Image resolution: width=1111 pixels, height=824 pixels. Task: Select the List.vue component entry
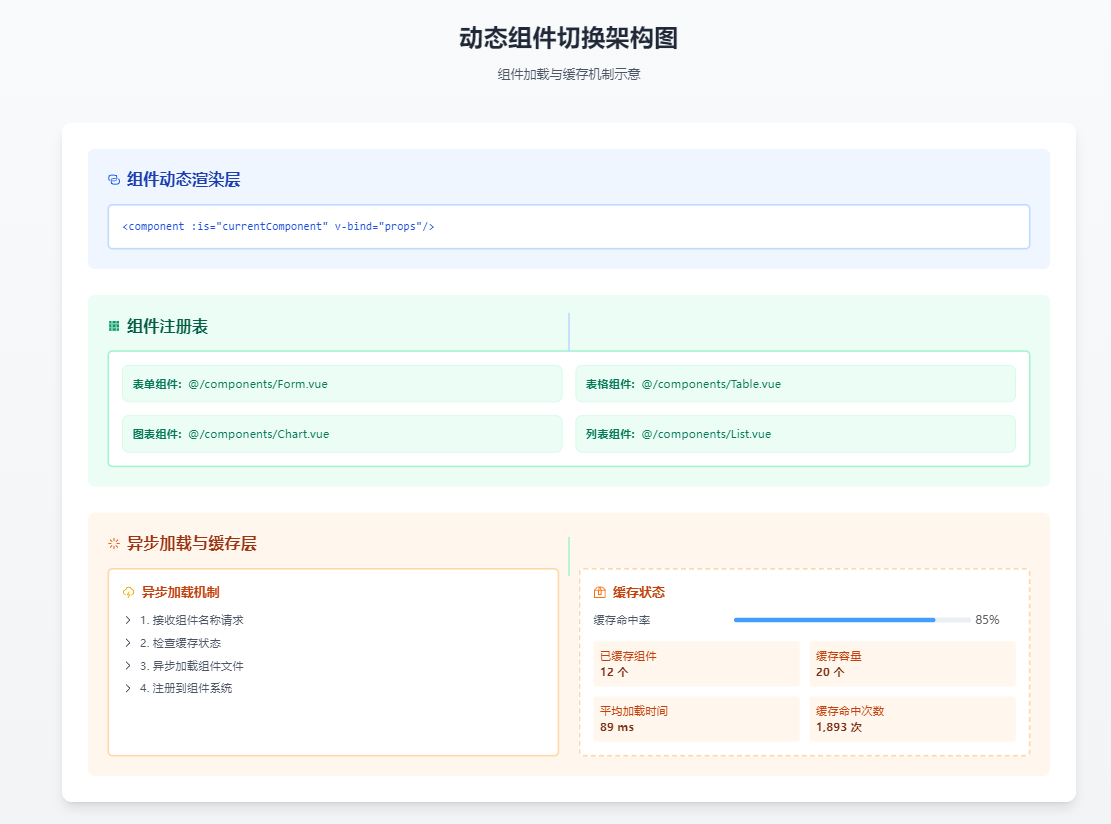point(795,433)
